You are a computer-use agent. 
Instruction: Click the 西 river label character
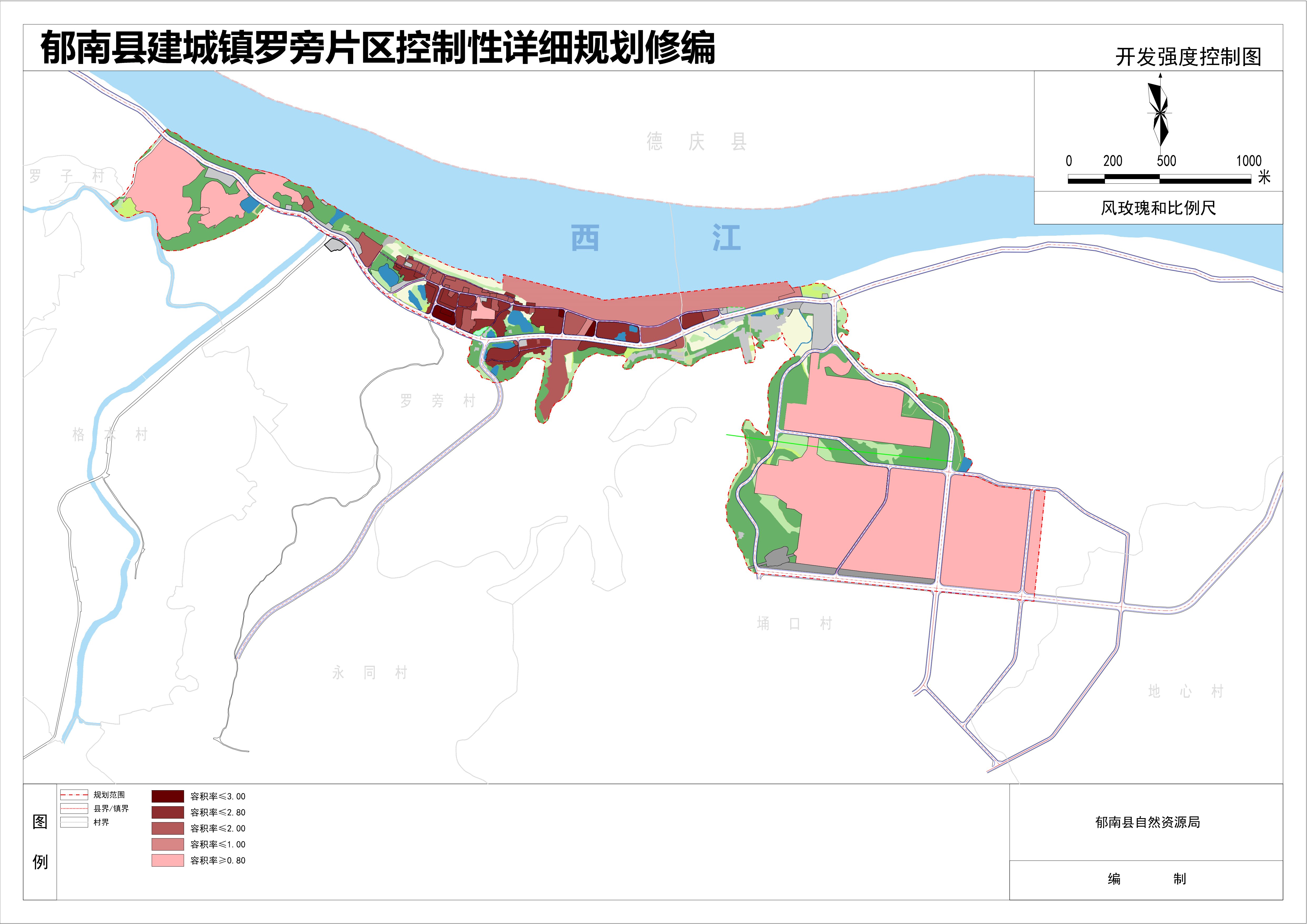point(585,238)
